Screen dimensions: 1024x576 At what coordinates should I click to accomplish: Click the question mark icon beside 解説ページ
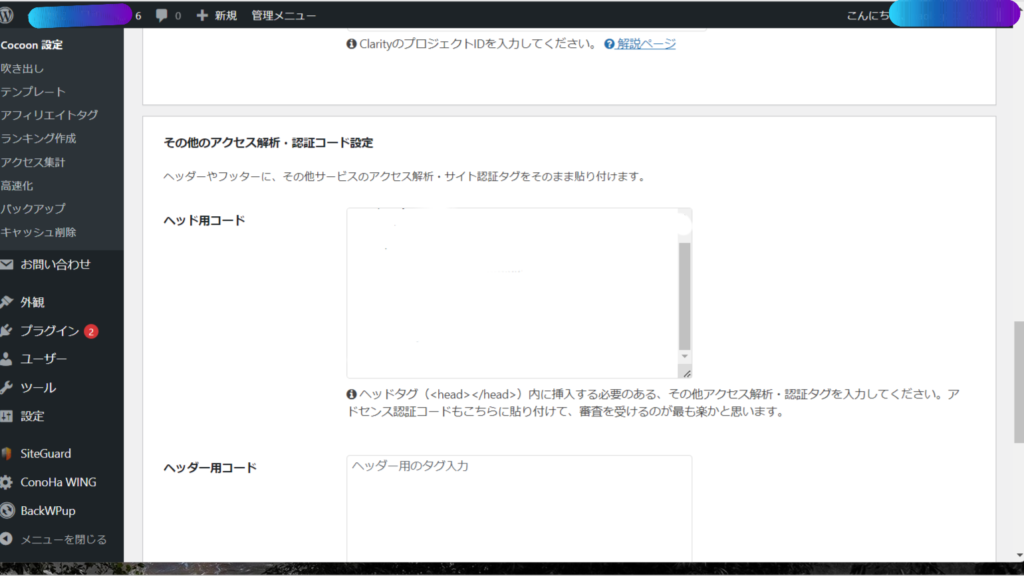pyautogui.click(x=609, y=44)
